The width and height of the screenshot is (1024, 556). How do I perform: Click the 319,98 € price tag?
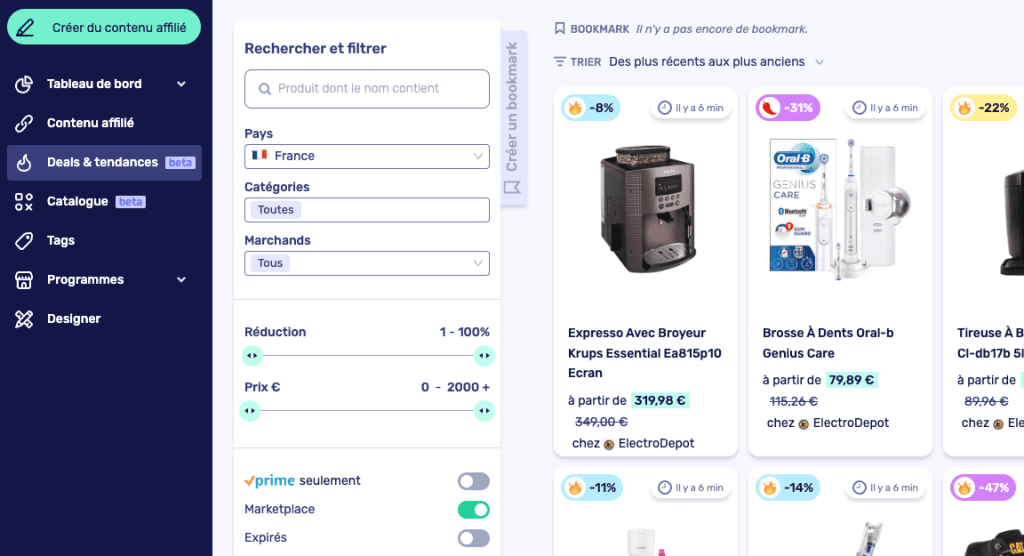click(660, 401)
